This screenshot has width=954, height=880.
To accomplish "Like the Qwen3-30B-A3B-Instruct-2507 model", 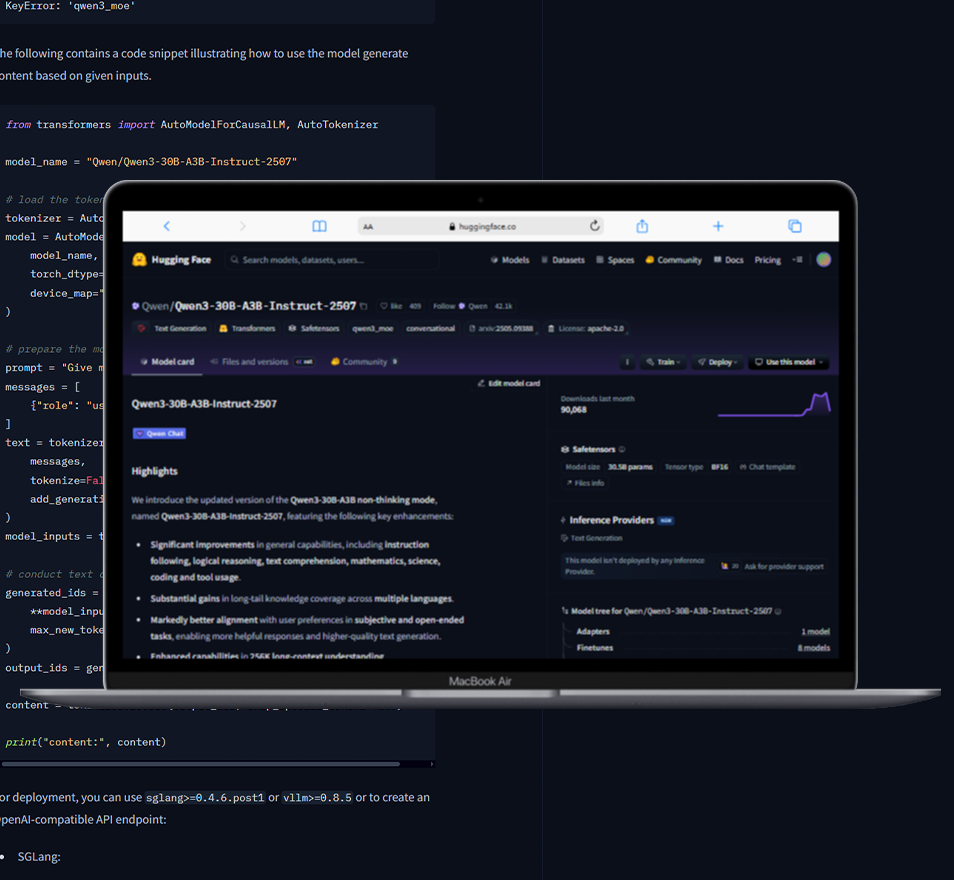I will [391, 306].
